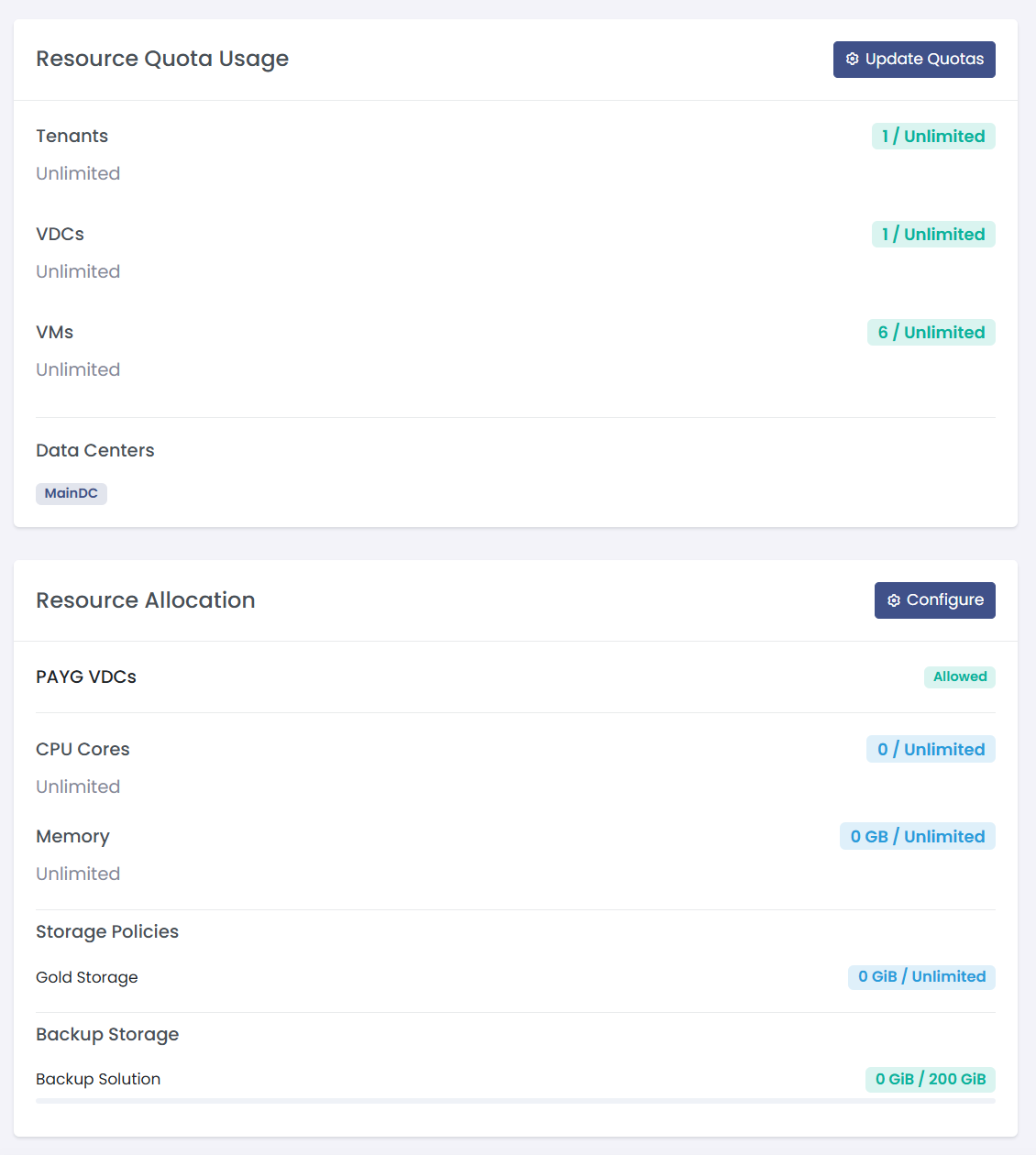Click the VMs 6 / Unlimited badge
Image resolution: width=1036 pixels, height=1155 pixels.
tap(931, 332)
